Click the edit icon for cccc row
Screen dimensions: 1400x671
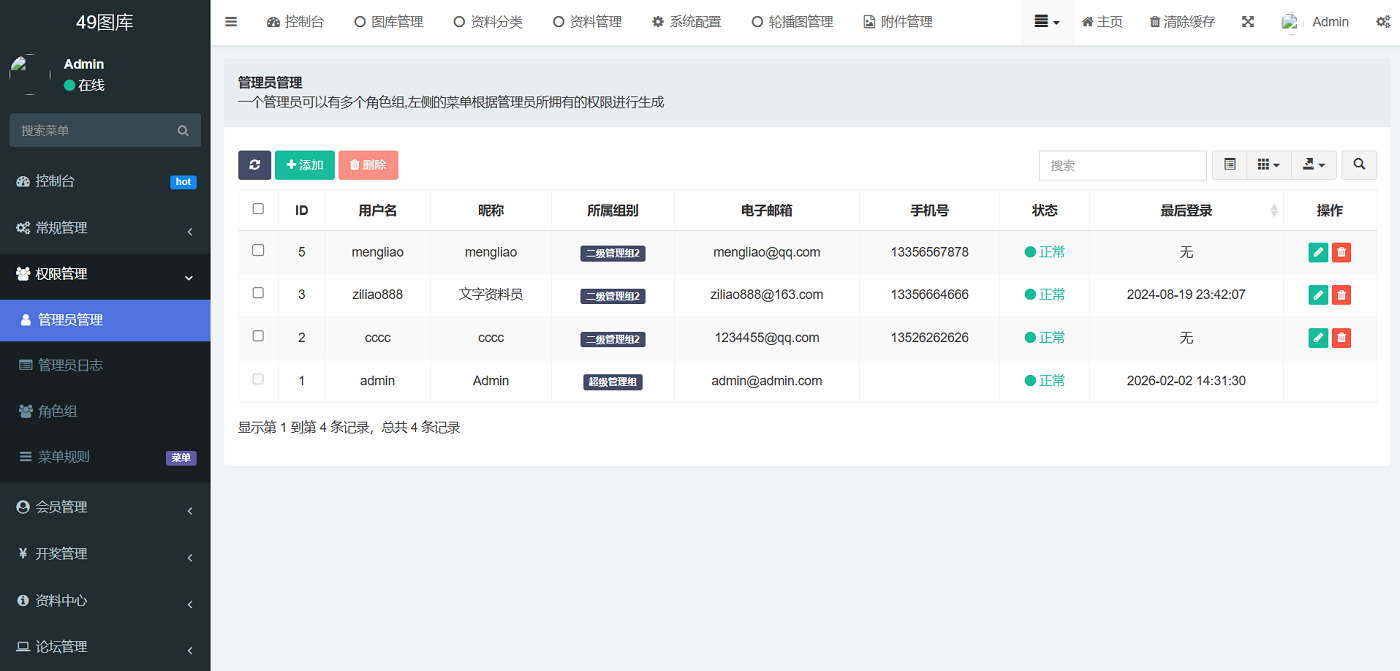coord(1318,338)
